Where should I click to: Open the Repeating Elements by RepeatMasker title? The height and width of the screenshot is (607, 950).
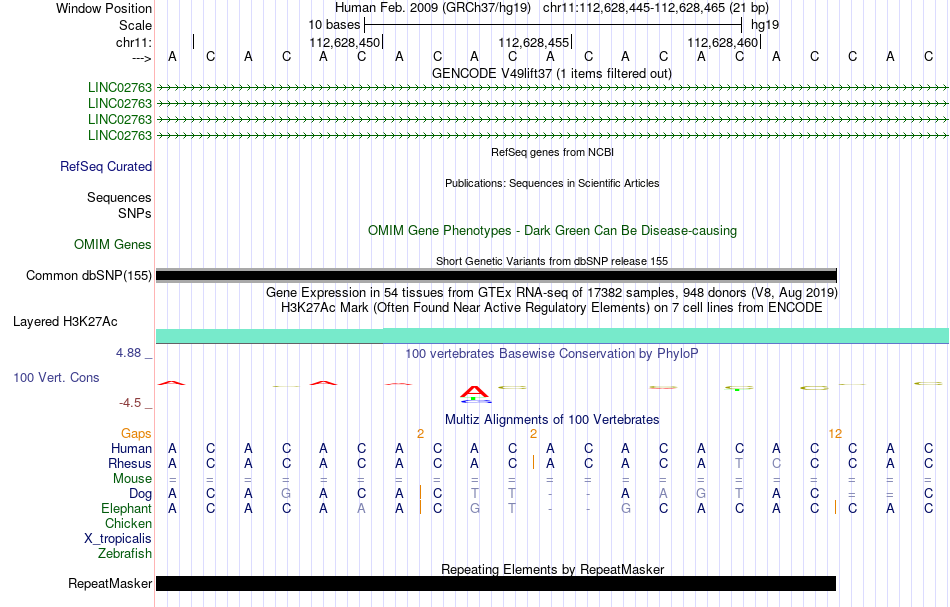tap(552, 569)
